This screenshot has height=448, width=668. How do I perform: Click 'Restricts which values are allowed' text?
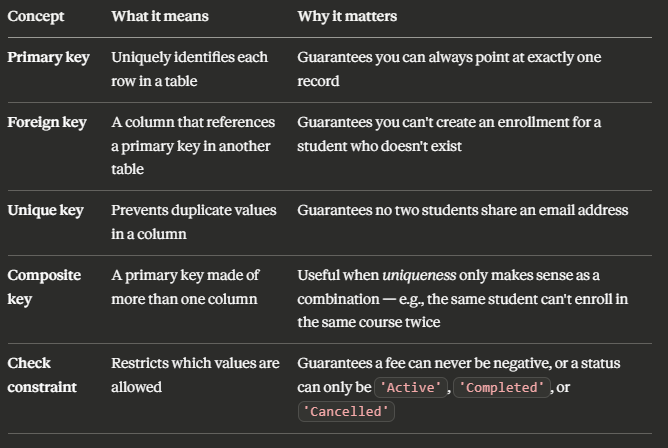(195, 375)
